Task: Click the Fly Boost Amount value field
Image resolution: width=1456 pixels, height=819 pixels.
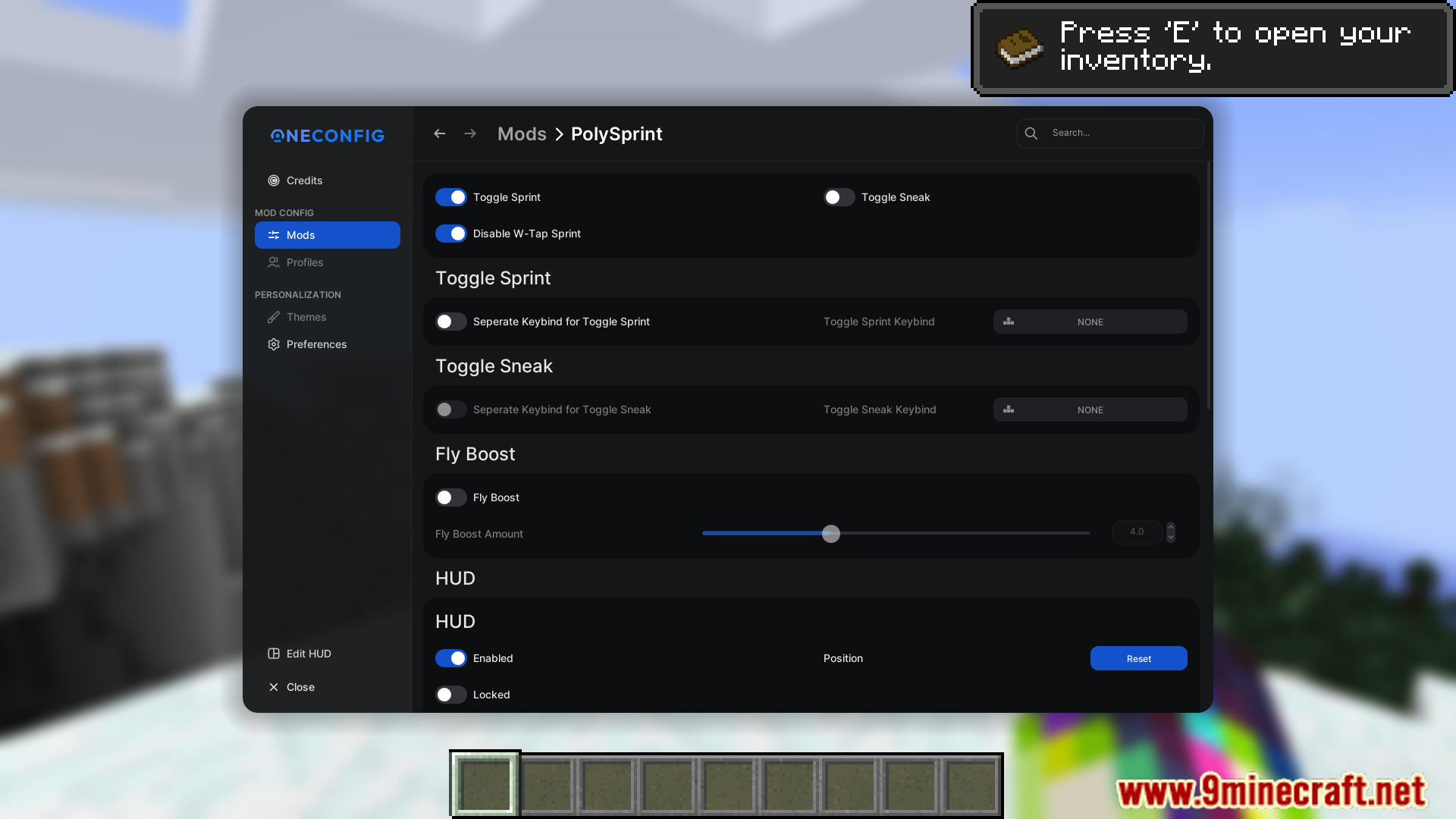Action: pos(1137,532)
